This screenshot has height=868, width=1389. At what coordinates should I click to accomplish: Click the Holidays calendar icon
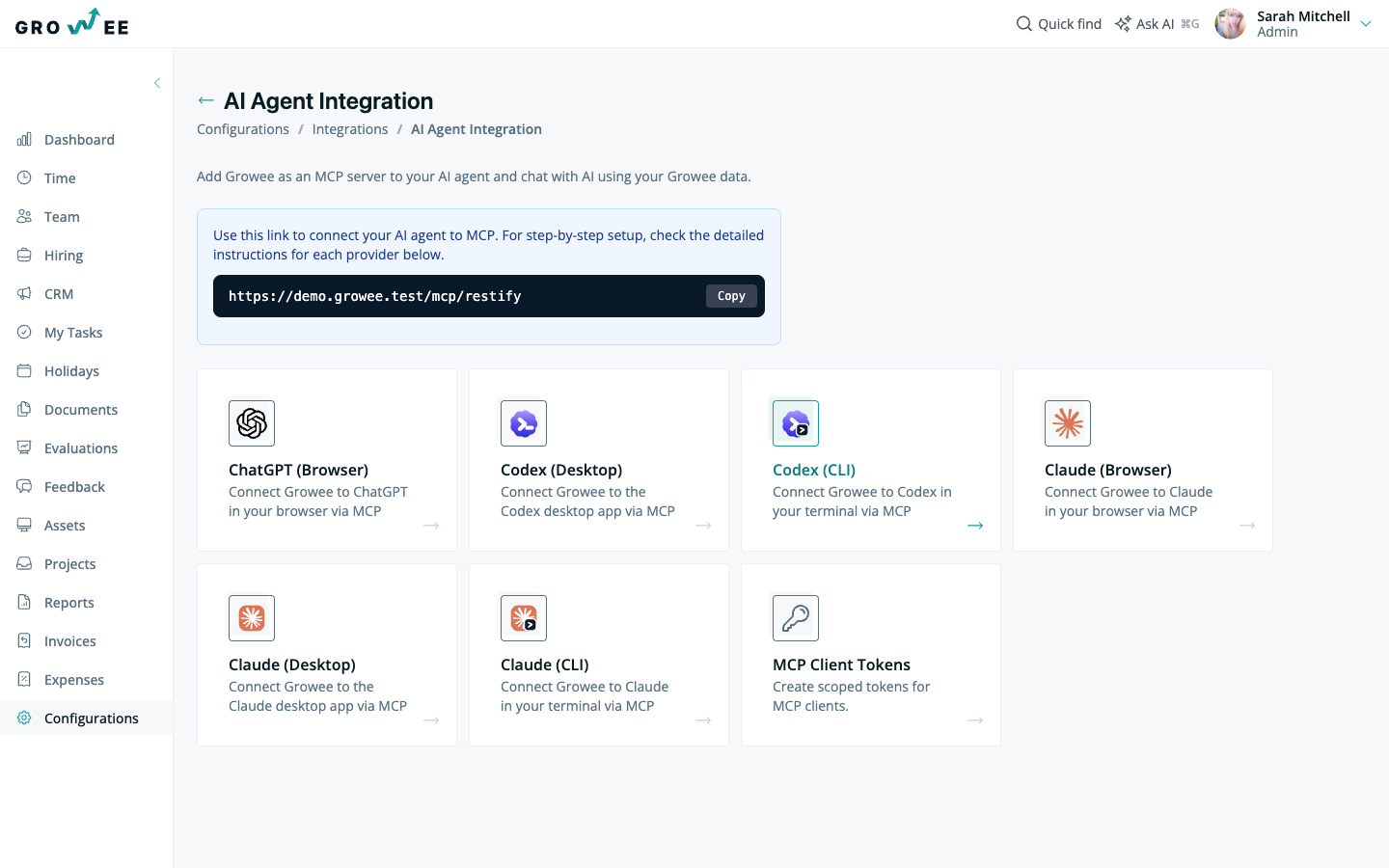(24, 371)
